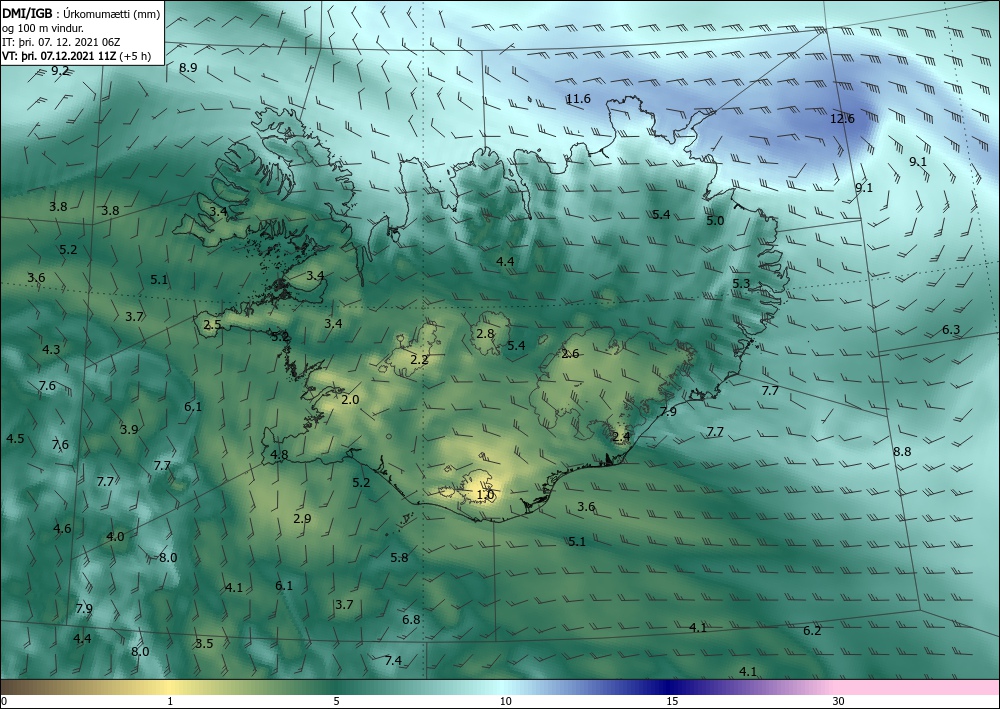Select the 6.3 value on the map
Screen dimensions: 1000x709
click(951, 330)
